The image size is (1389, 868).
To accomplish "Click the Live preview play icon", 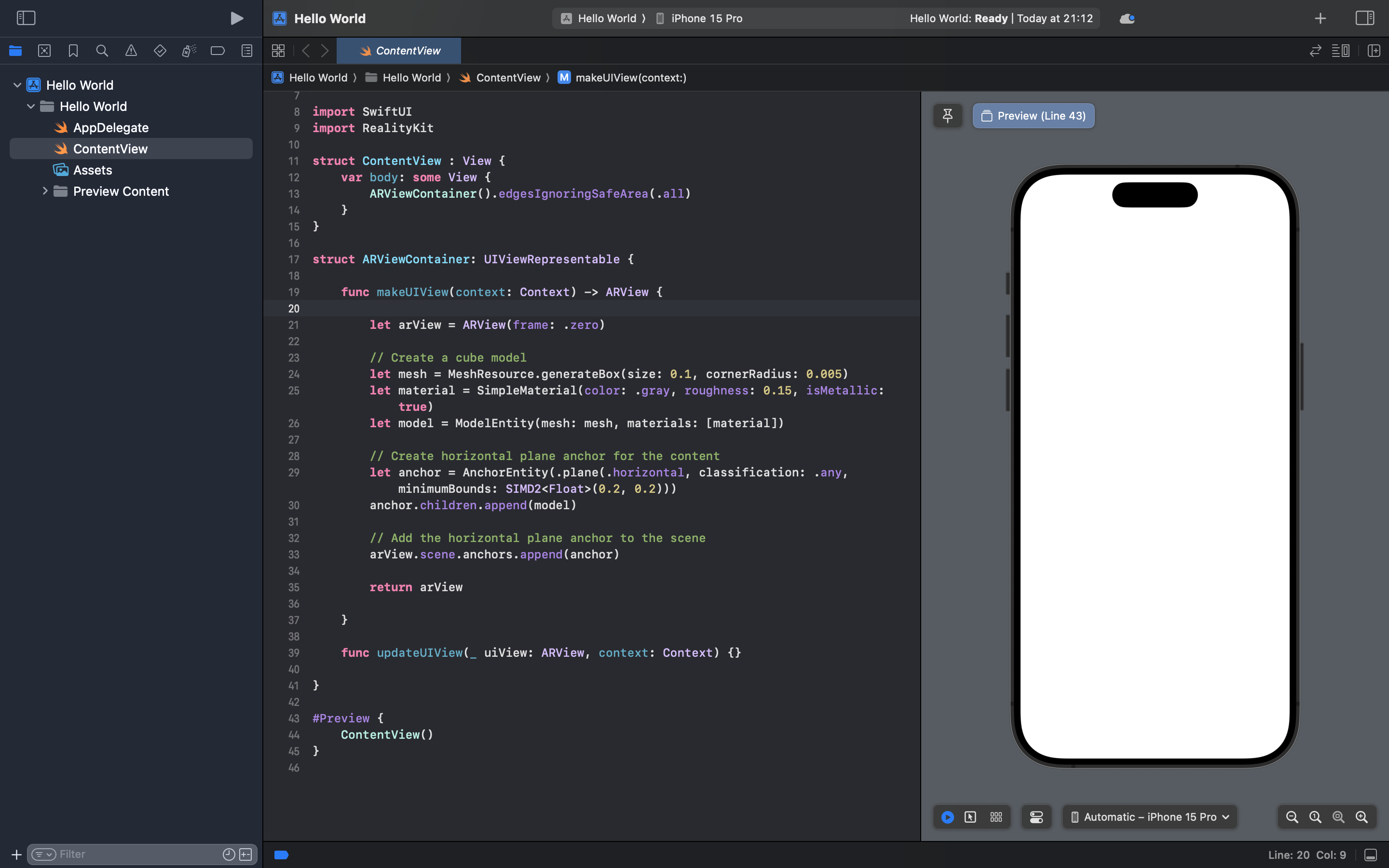I will [948, 817].
